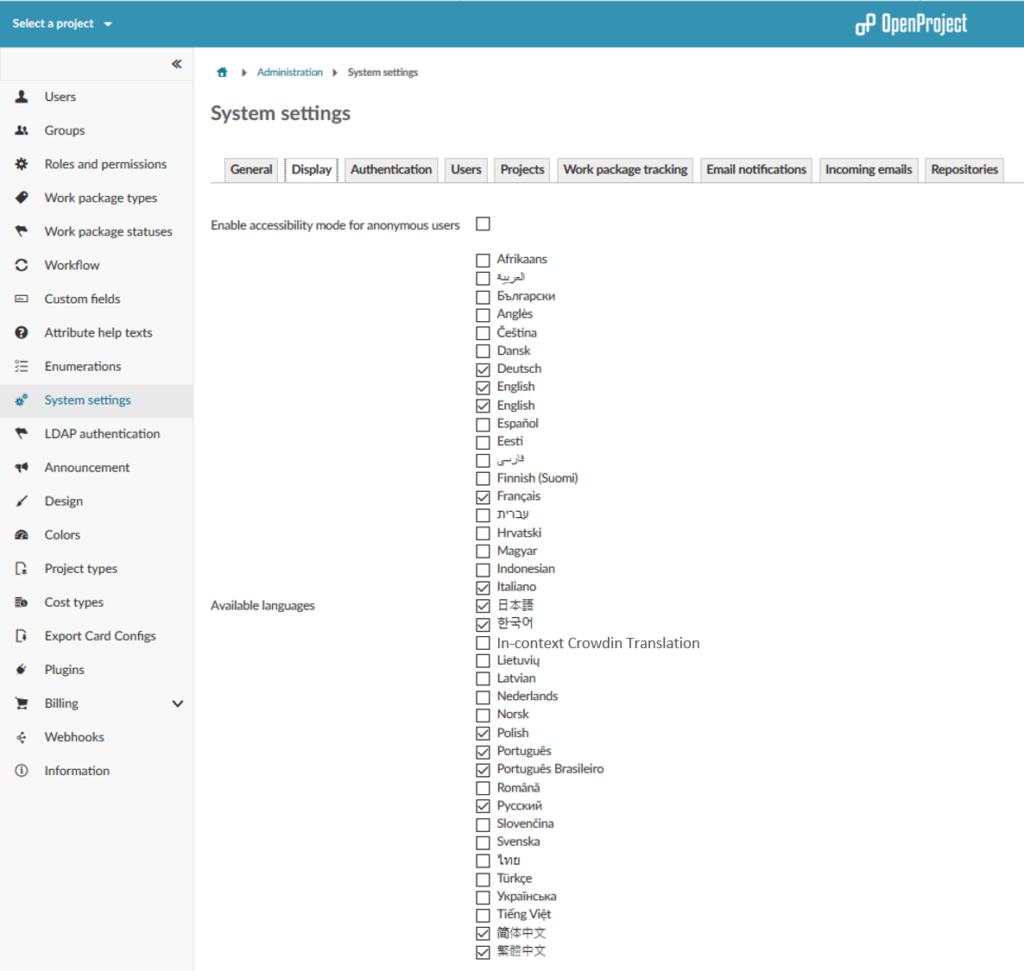Open the Email notifications tab
This screenshot has width=1024, height=971.
755,169
